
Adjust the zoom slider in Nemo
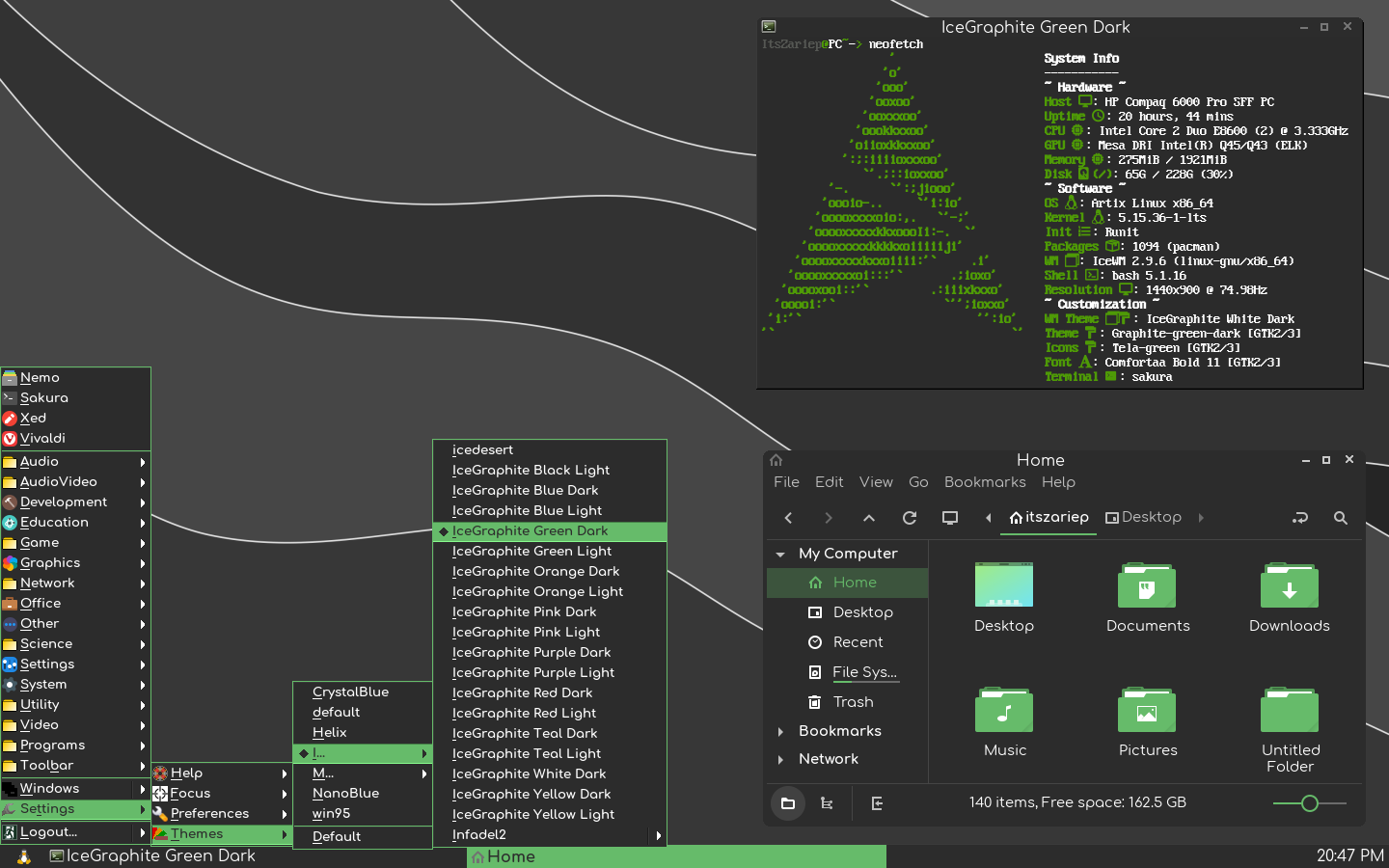pos(1309,803)
